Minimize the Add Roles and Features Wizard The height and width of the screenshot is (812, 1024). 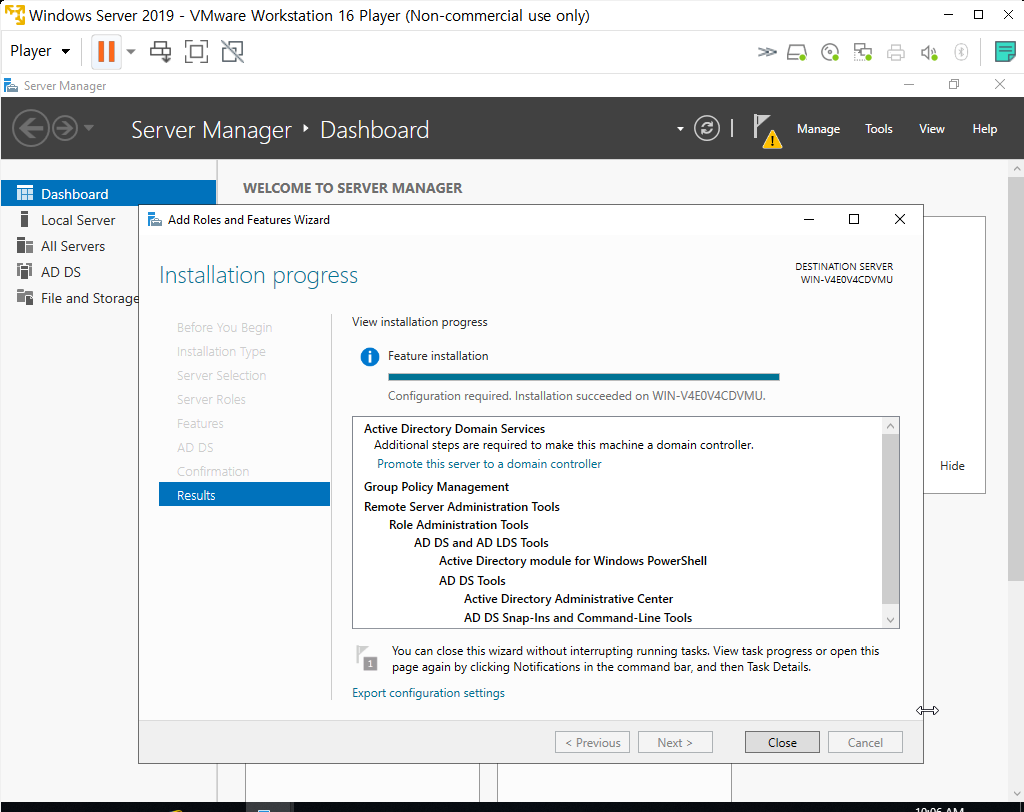tap(808, 219)
